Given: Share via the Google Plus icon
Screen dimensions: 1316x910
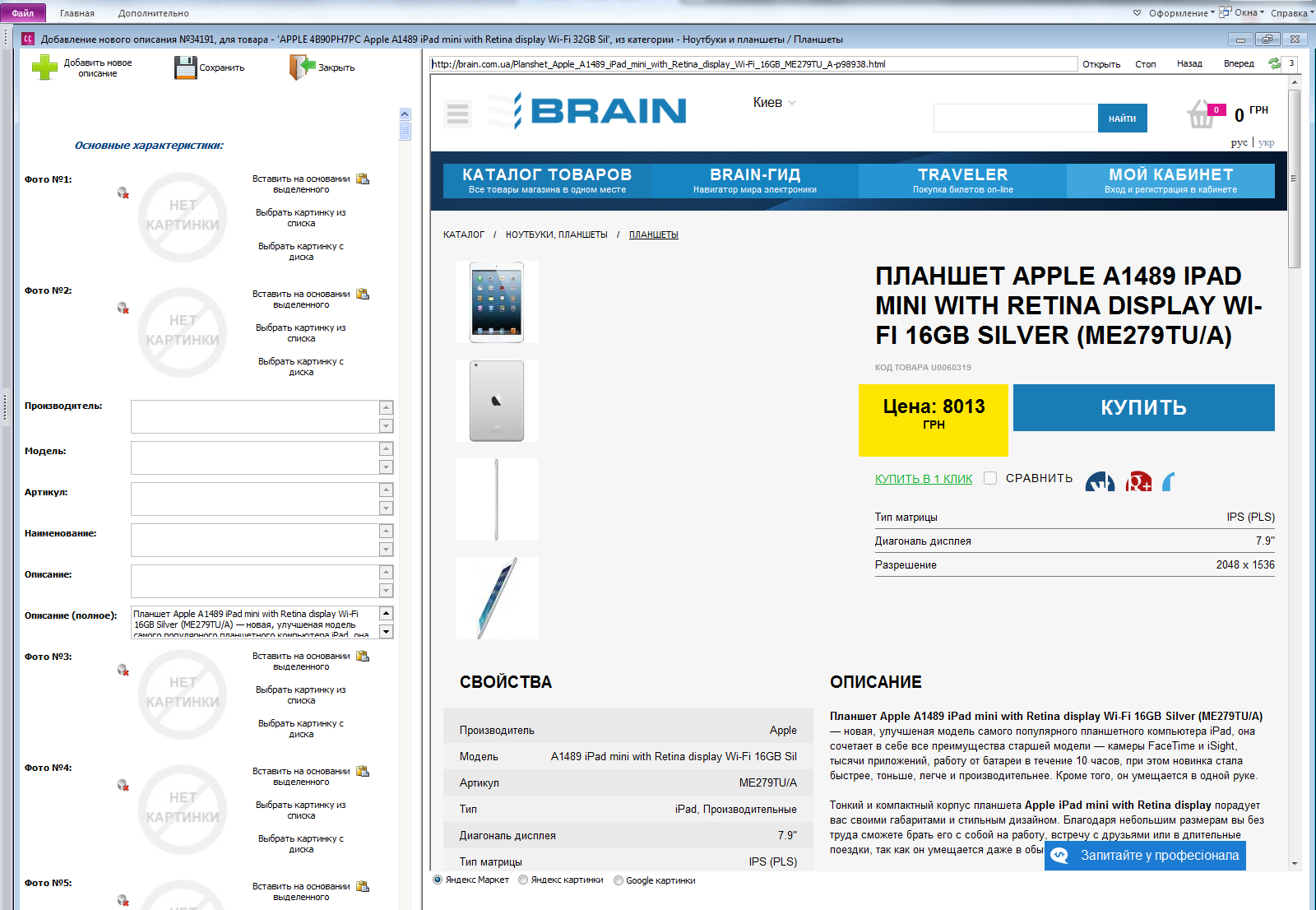Looking at the screenshot, I should tap(1139, 481).
